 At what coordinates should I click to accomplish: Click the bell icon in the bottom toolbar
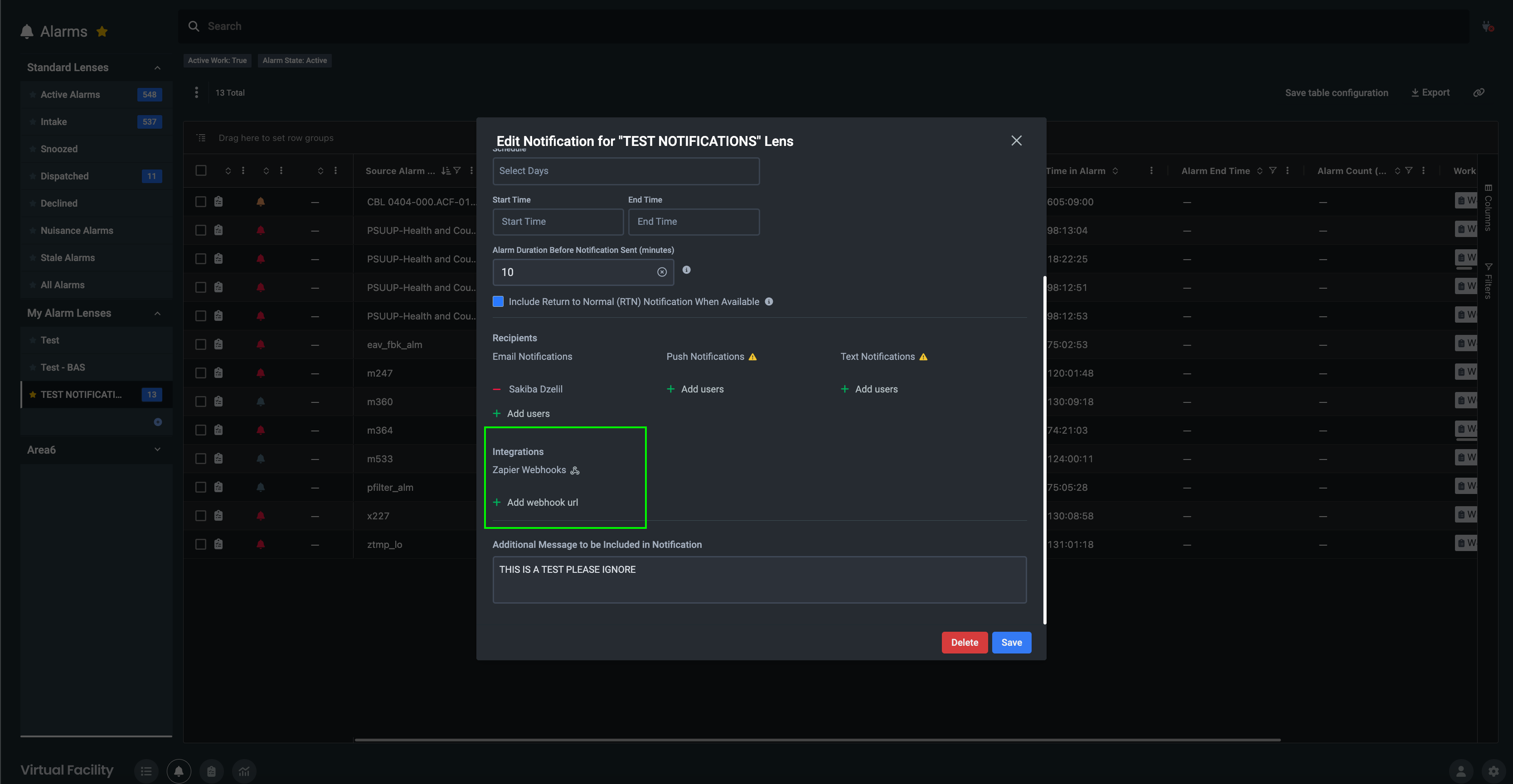[179, 771]
